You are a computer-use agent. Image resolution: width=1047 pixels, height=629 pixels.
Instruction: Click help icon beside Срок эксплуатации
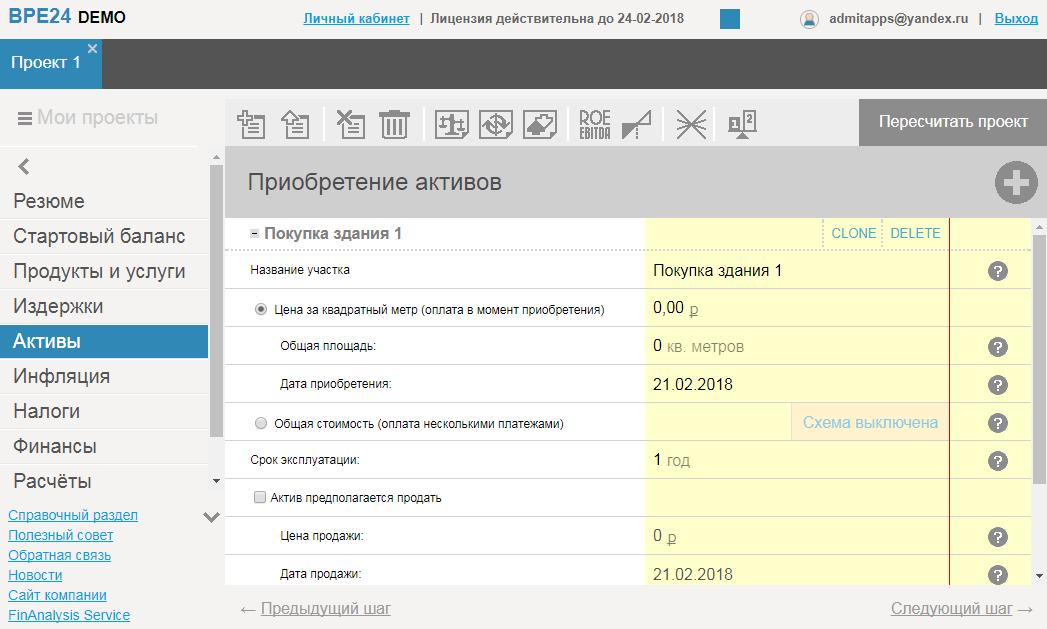[997, 461]
